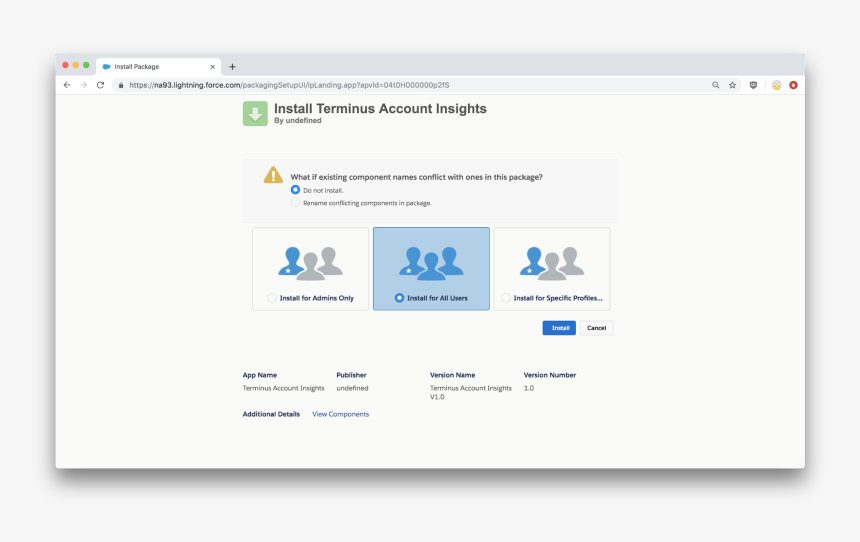Viewport: 860px width, 542px height.
Task: Click the green package download icon
Action: pyautogui.click(x=255, y=113)
